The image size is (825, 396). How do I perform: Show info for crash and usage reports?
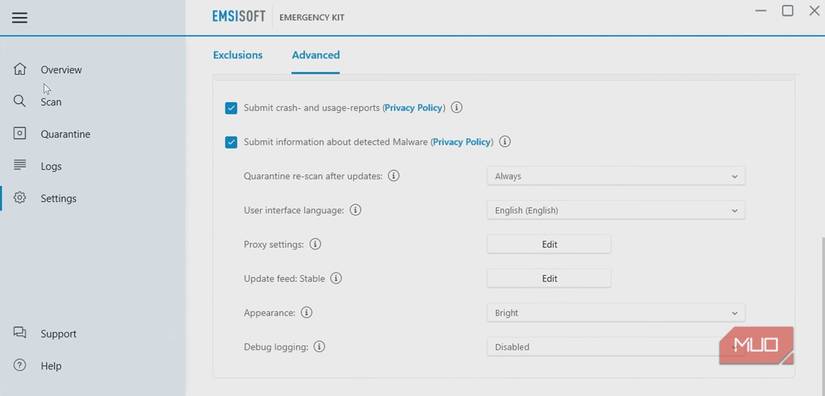pyautogui.click(x=457, y=107)
